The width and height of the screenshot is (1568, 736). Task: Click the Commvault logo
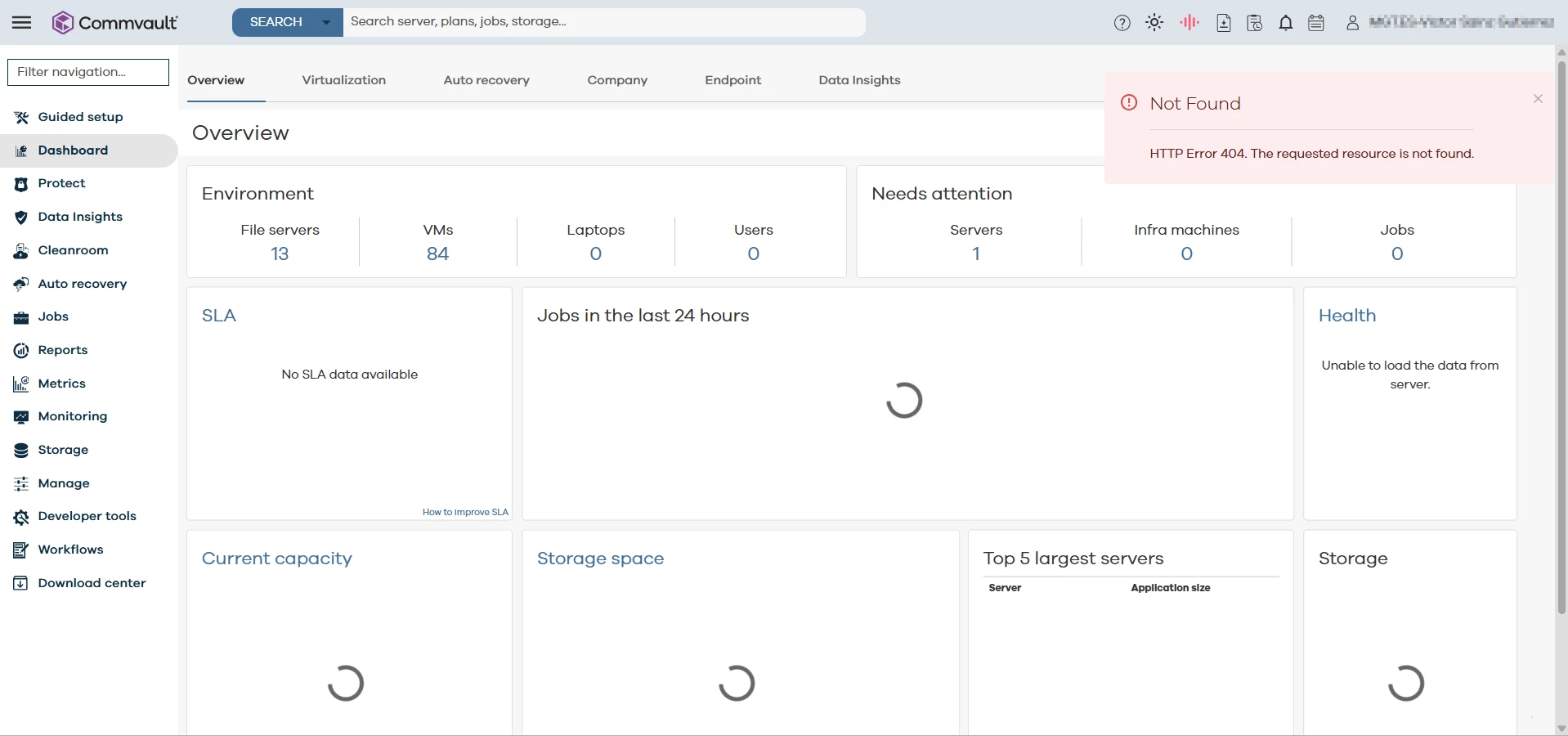pyautogui.click(x=115, y=22)
